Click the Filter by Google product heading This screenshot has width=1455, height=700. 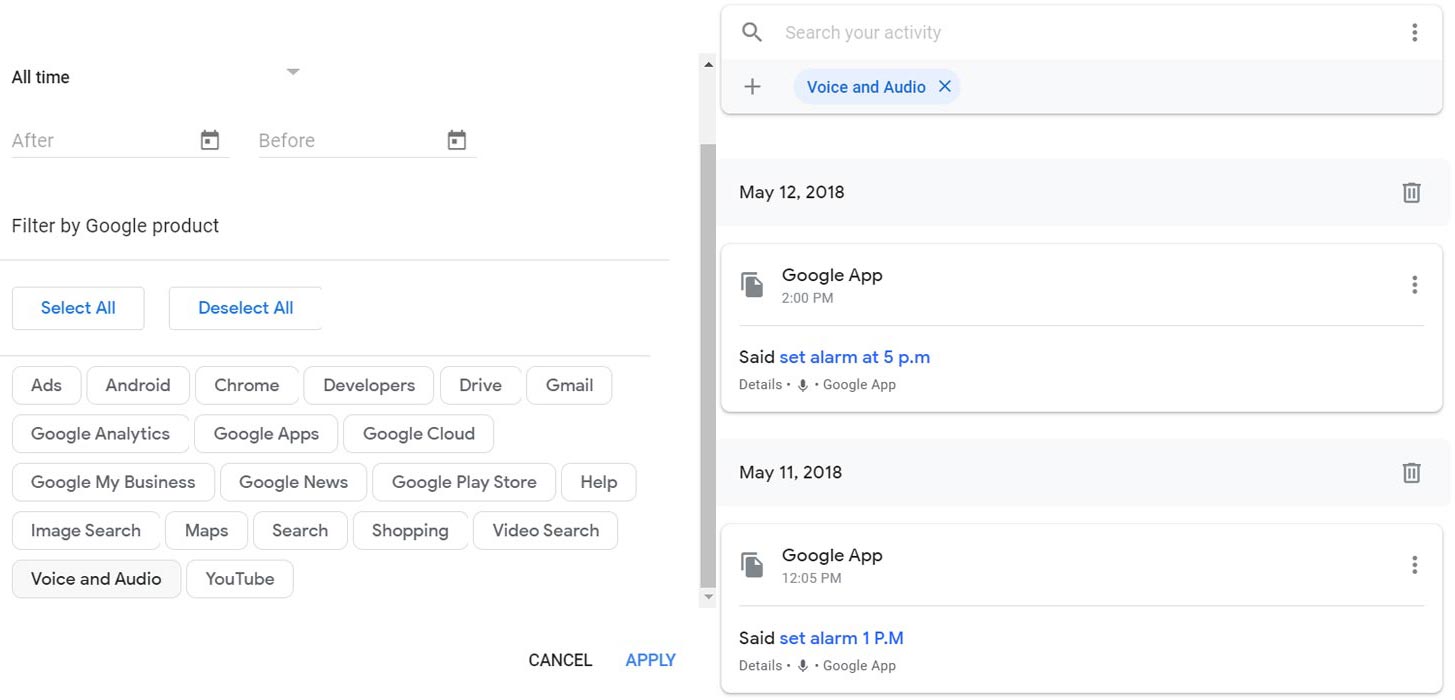pos(115,226)
